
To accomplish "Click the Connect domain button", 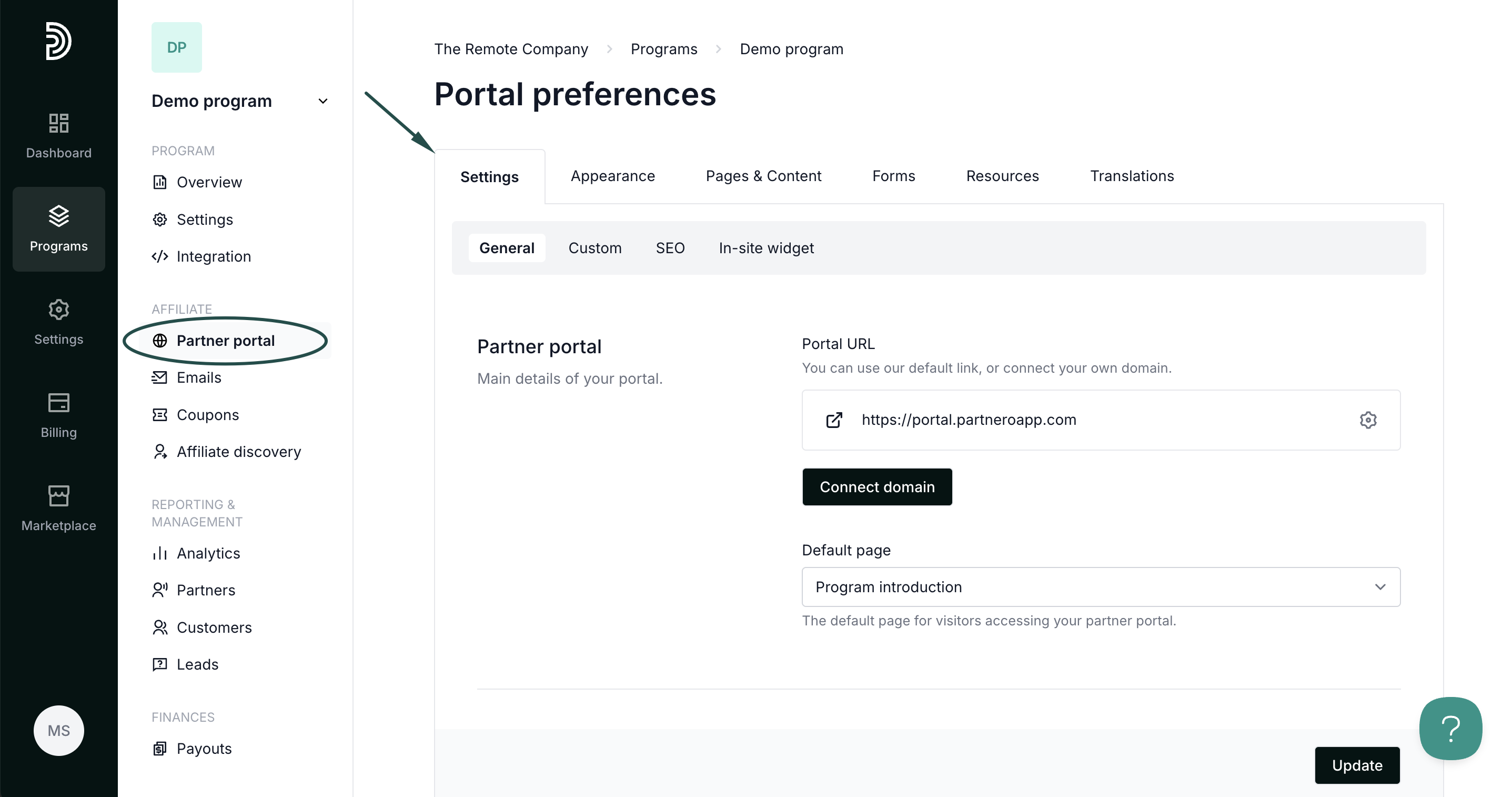I will pyautogui.click(x=877, y=487).
